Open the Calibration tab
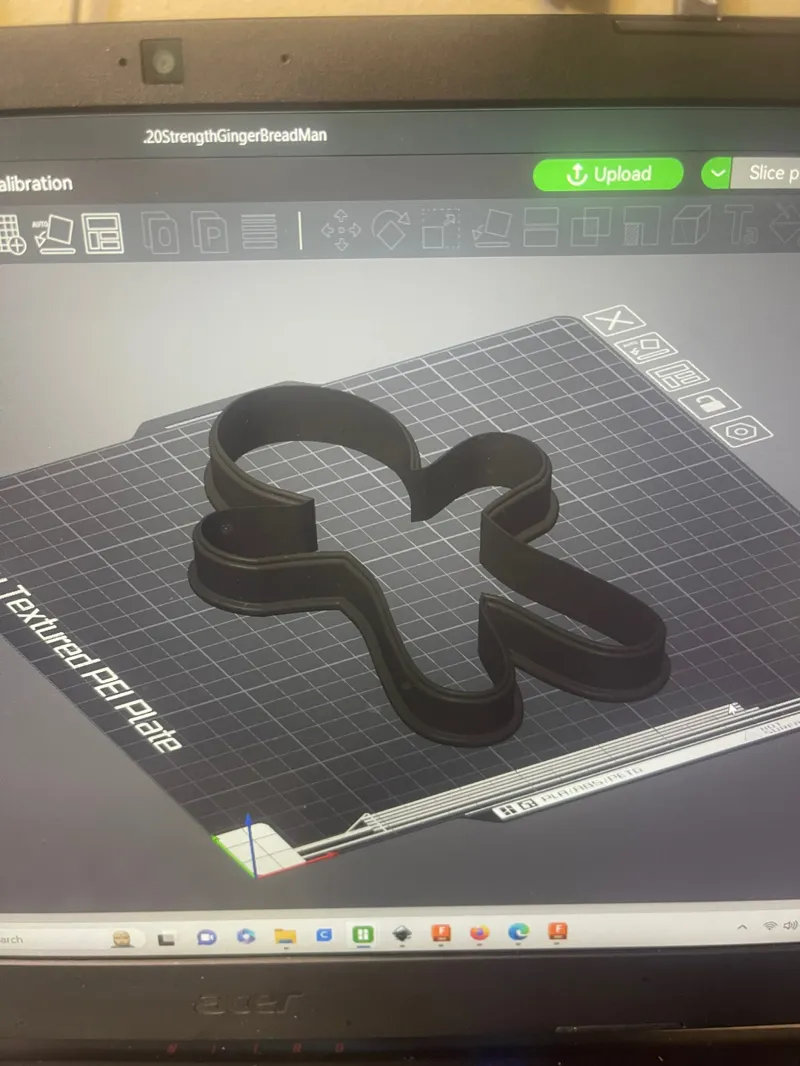 (35, 184)
